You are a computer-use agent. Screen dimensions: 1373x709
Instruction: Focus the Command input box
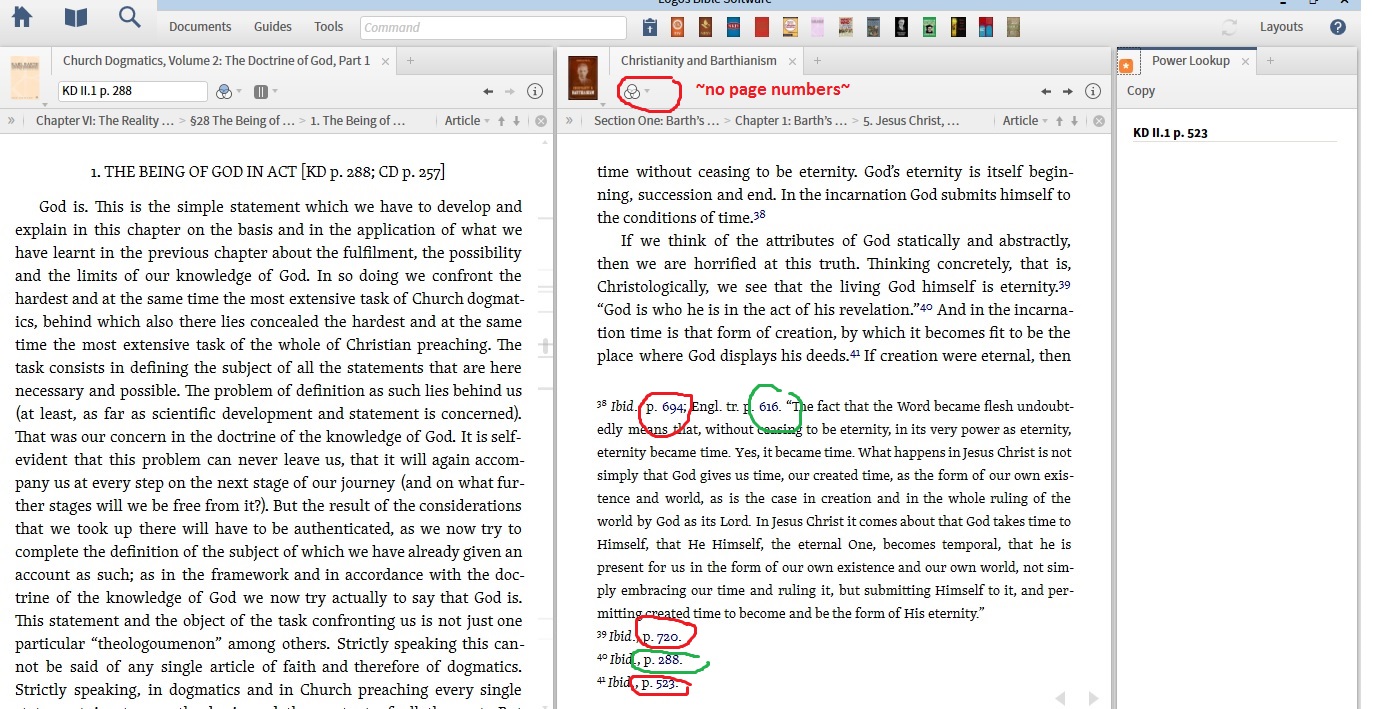coord(493,27)
